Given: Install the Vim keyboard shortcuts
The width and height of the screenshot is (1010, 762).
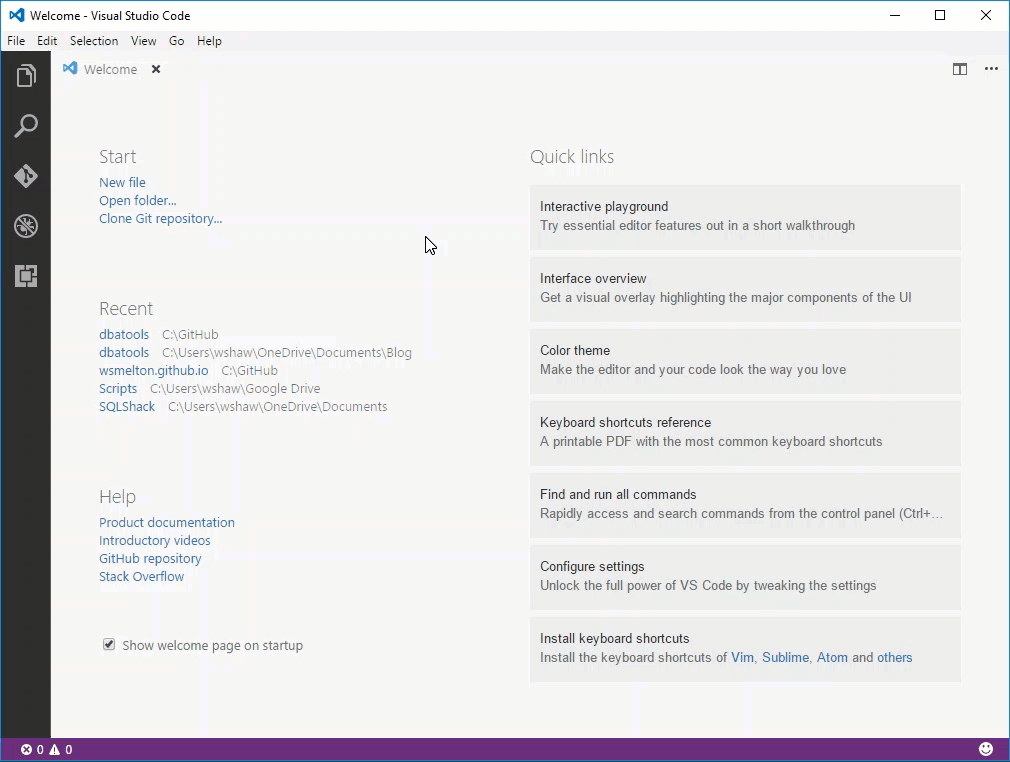Looking at the screenshot, I should click(742, 657).
